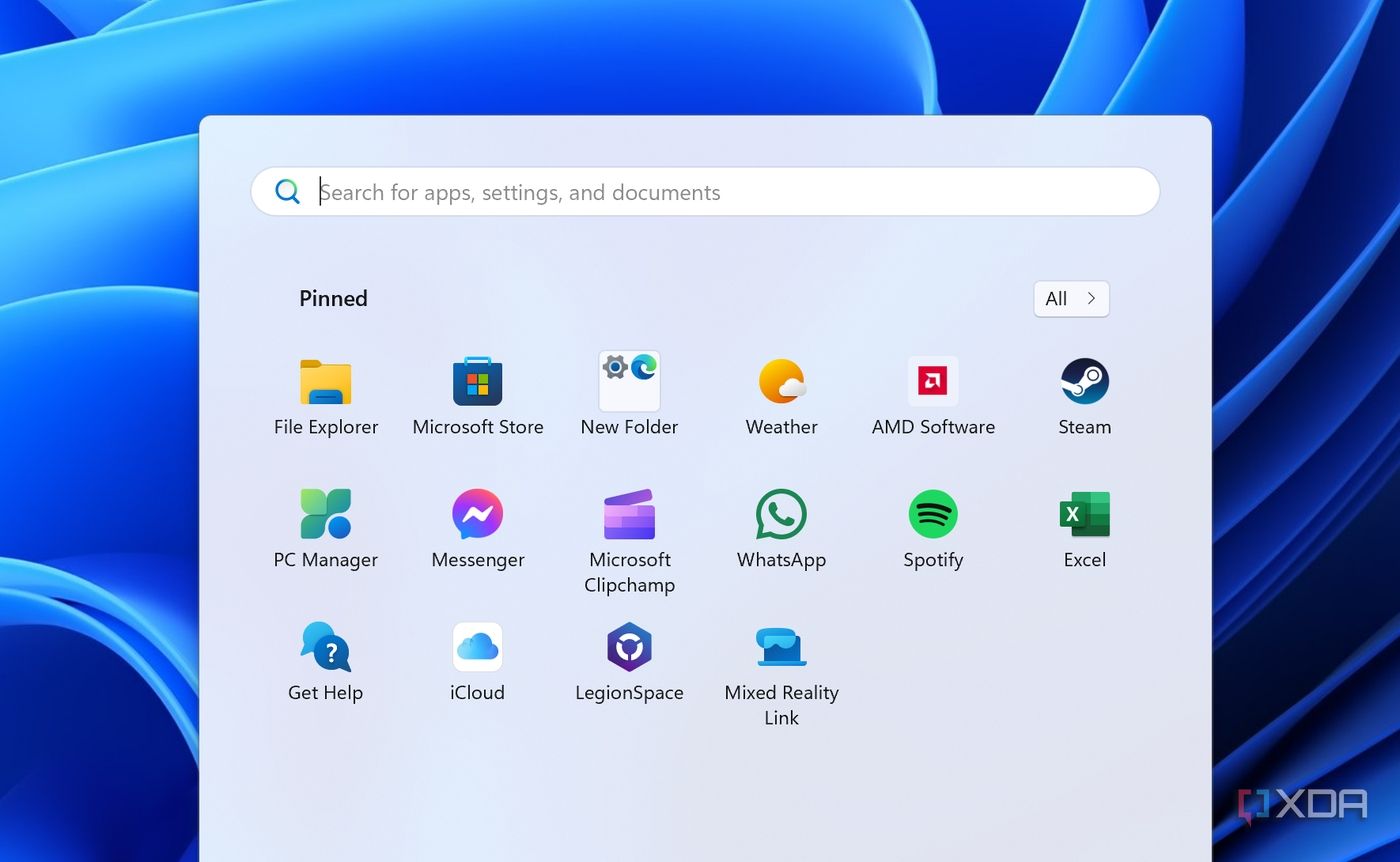Click the Pinned section header

(x=333, y=298)
